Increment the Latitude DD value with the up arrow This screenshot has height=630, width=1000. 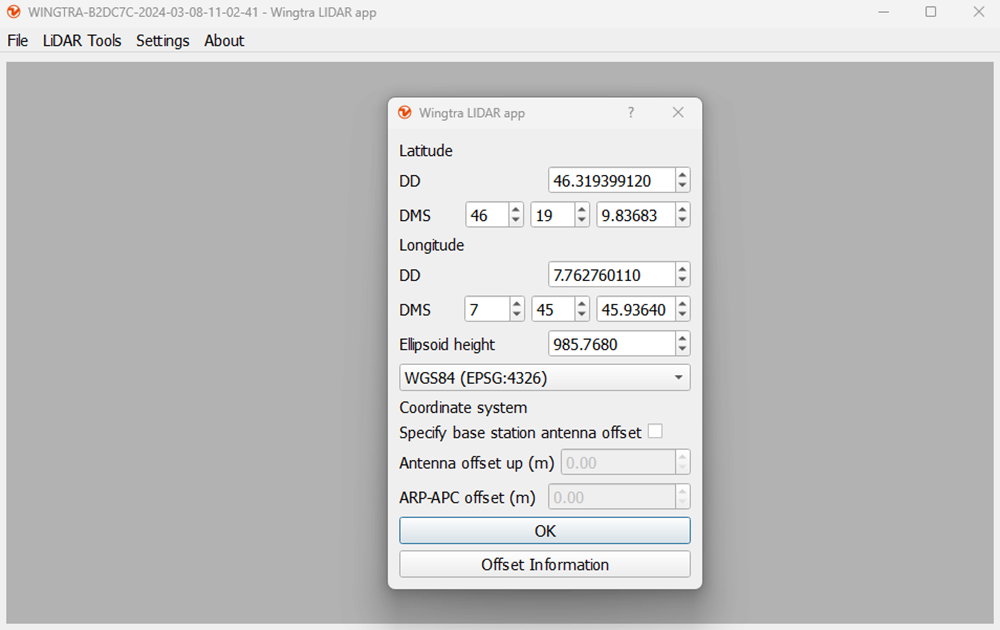pos(681,174)
